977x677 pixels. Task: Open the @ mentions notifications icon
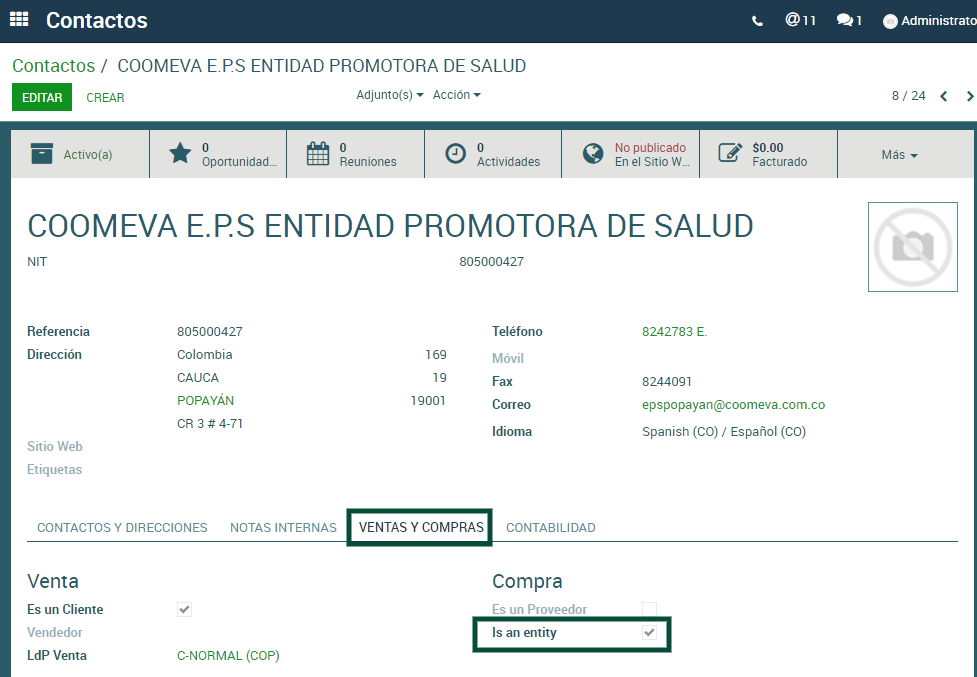click(x=800, y=20)
